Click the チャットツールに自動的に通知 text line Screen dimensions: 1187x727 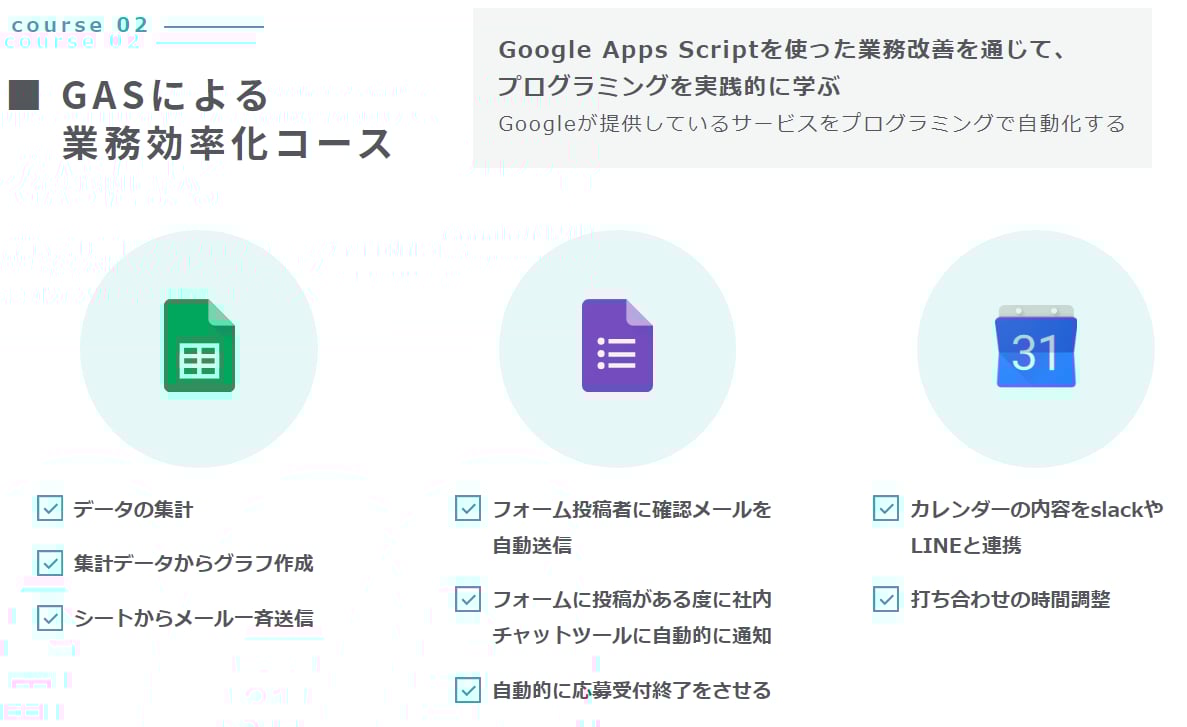tap(631, 636)
